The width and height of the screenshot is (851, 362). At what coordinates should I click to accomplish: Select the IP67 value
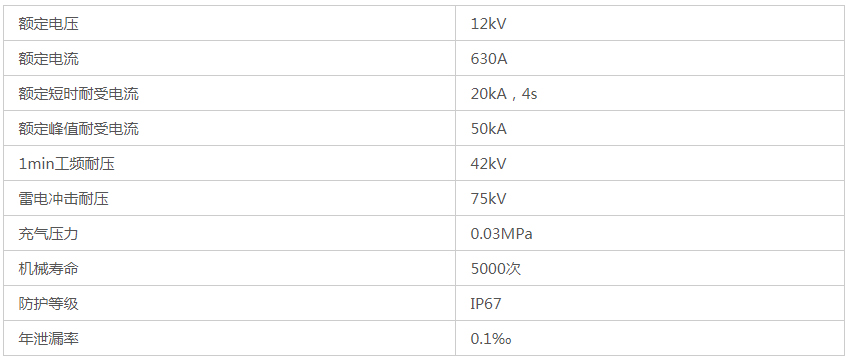click(x=486, y=304)
